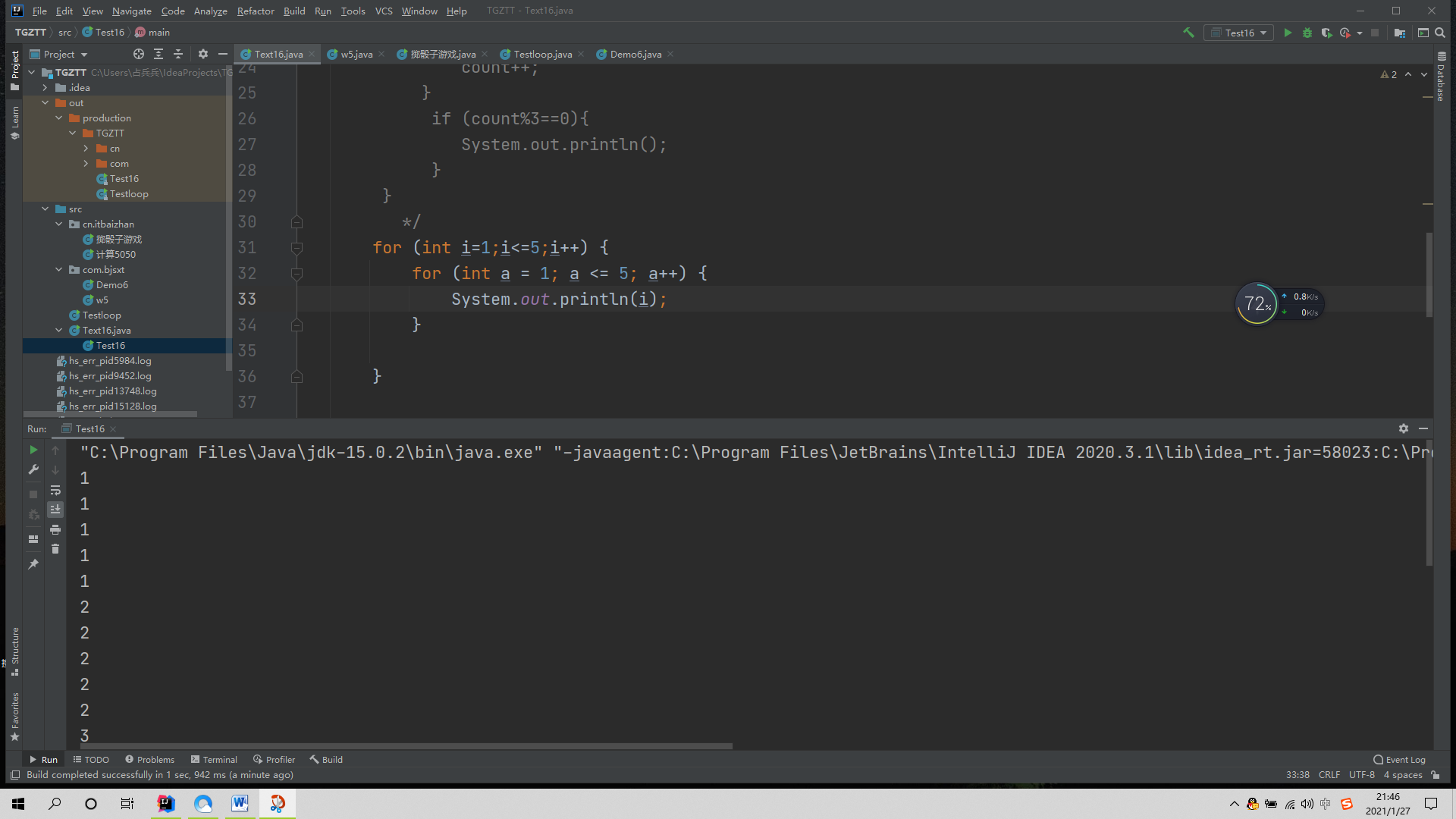Click the Search Everywhere magnifier icon

pyautogui.click(x=1440, y=33)
